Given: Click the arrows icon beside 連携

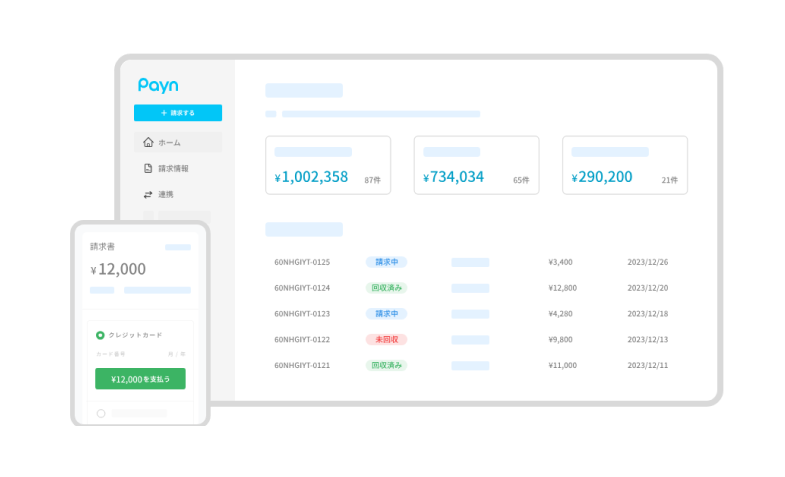Looking at the screenshot, I should click(x=148, y=194).
